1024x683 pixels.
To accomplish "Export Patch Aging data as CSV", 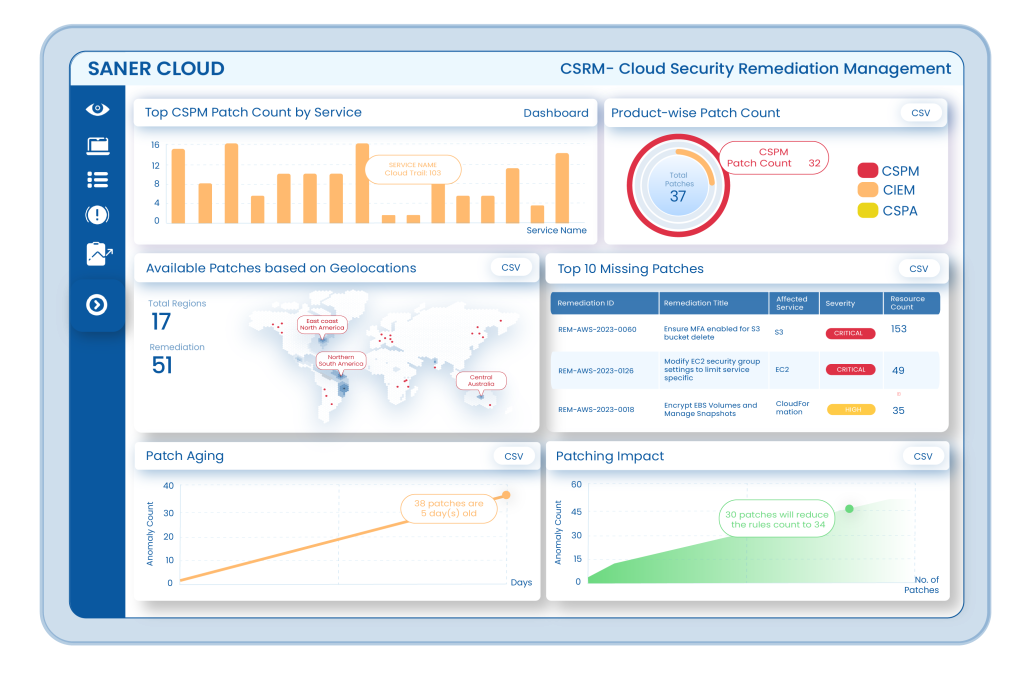I will 514,456.
